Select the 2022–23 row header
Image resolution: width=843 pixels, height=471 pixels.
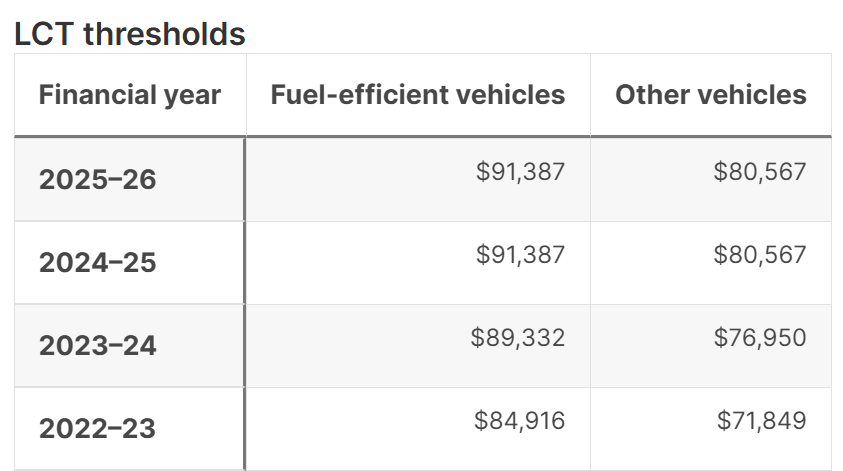pos(98,429)
